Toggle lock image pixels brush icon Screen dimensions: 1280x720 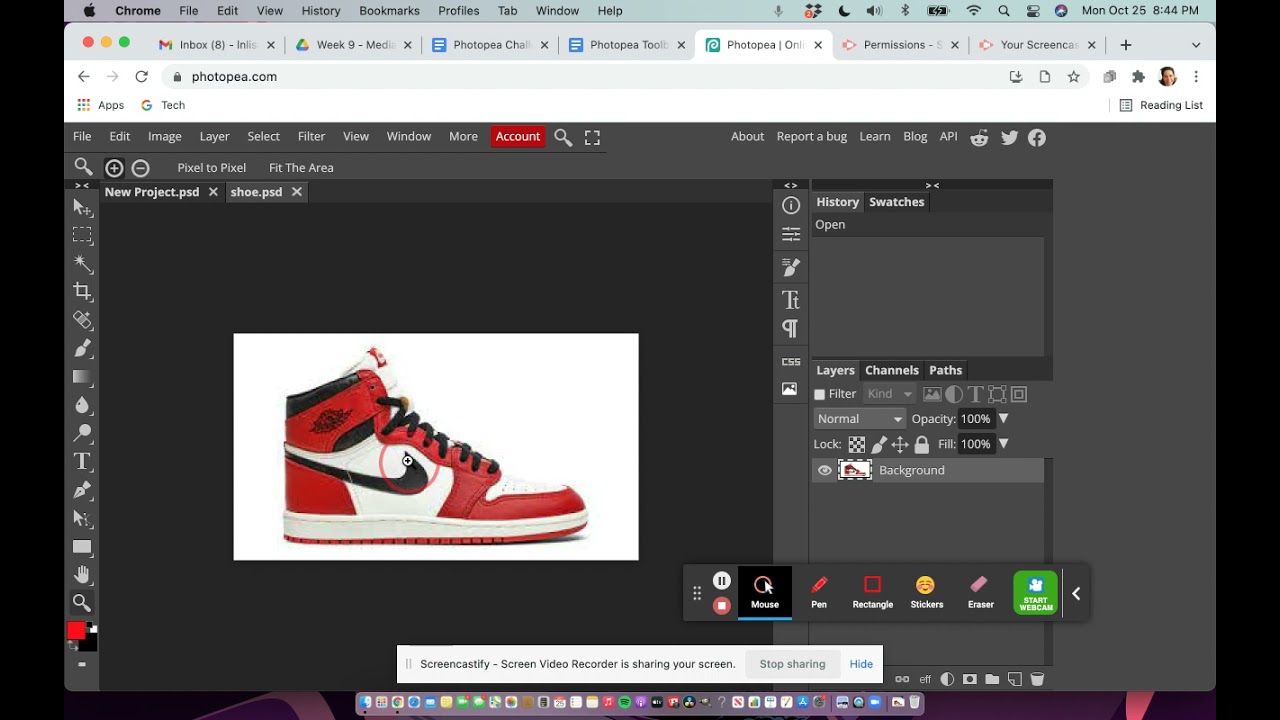coord(879,445)
